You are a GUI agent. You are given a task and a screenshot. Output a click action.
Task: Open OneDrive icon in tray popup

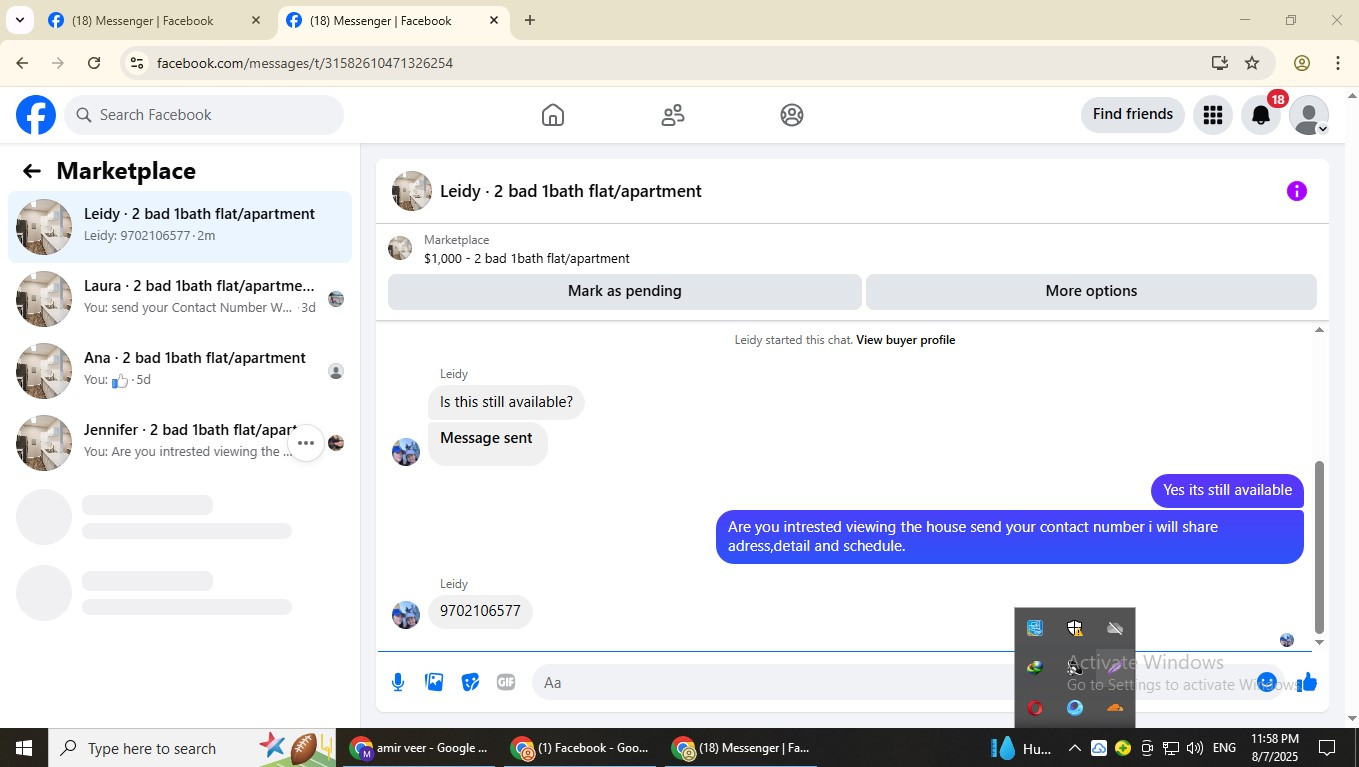click(1115, 628)
